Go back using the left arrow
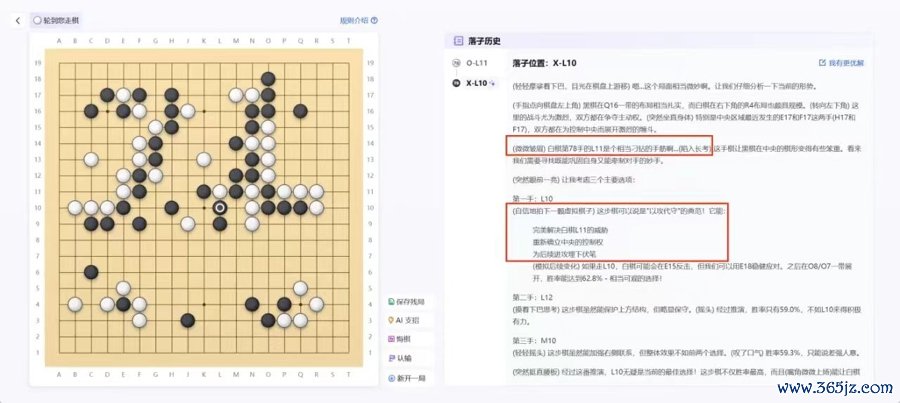This screenshot has height=403, width=900. point(18,21)
